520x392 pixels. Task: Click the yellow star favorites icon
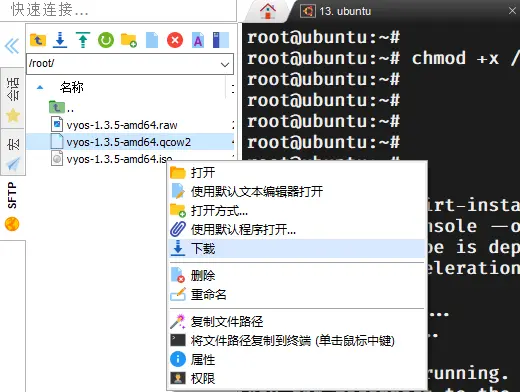coord(13,115)
